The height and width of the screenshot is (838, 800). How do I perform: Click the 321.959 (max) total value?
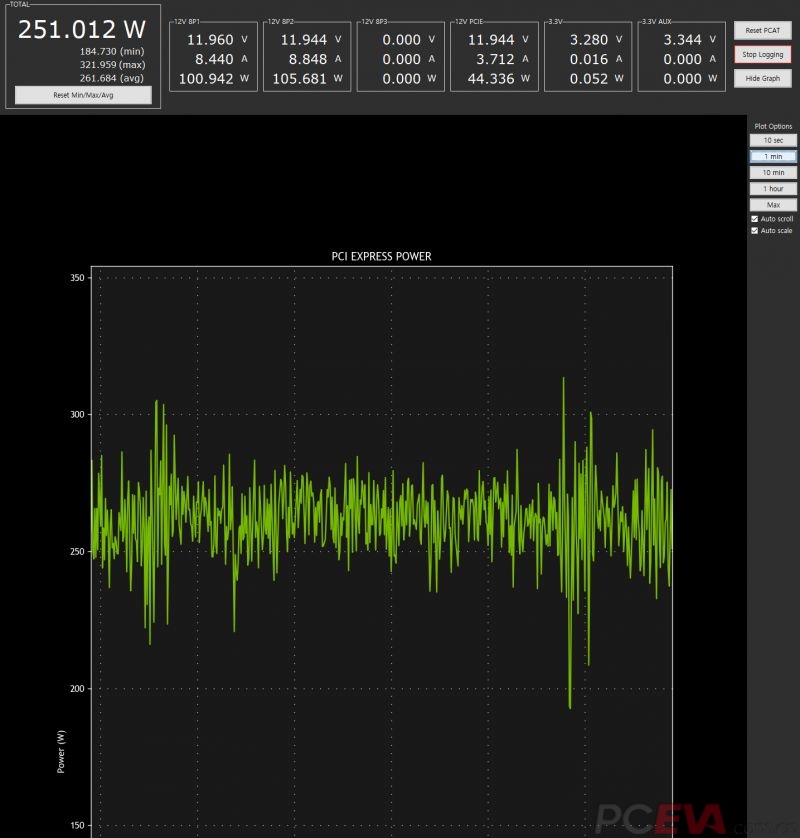pyautogui.click(x=112, y=64)
